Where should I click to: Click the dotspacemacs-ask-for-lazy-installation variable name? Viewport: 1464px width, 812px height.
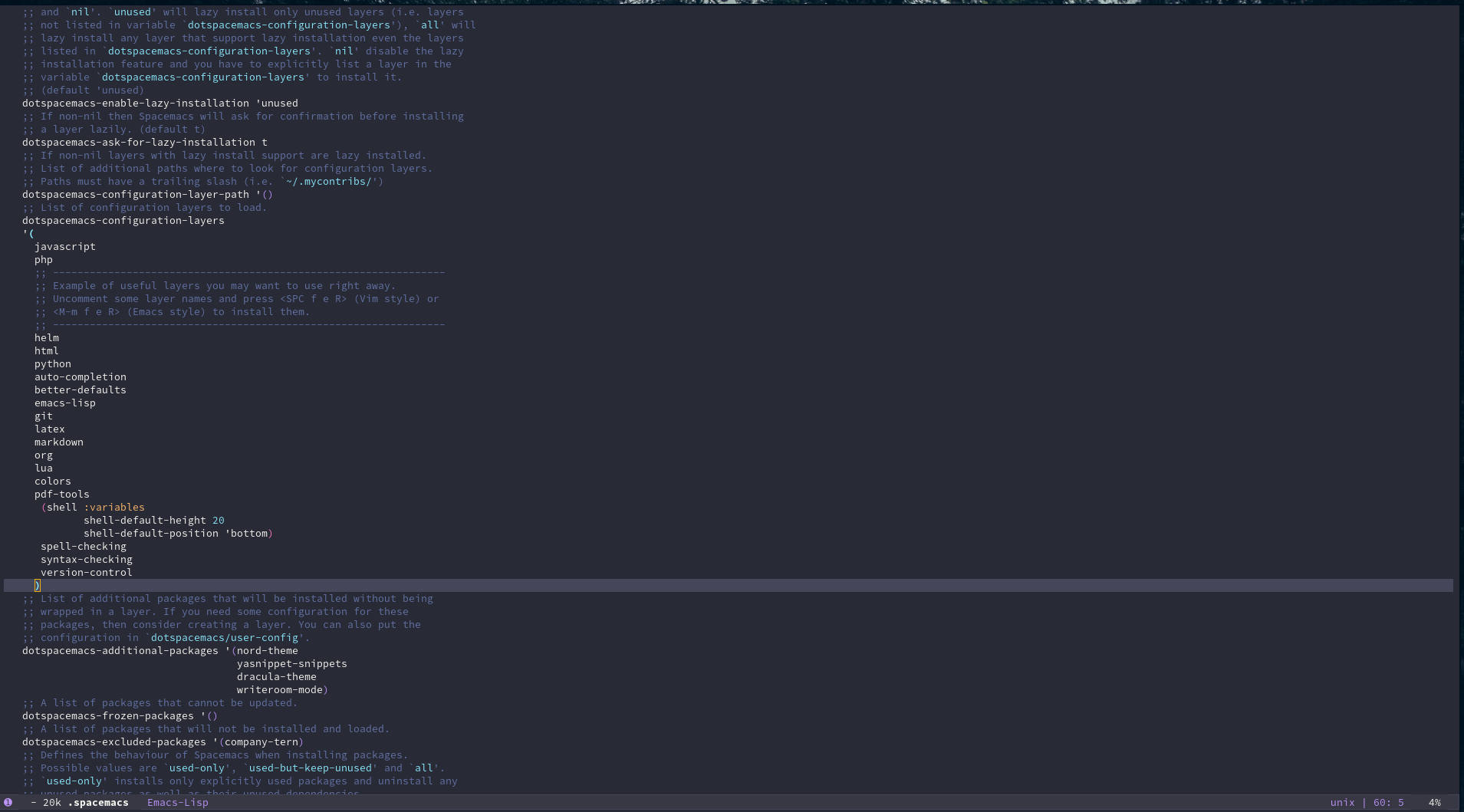(139, 142)
